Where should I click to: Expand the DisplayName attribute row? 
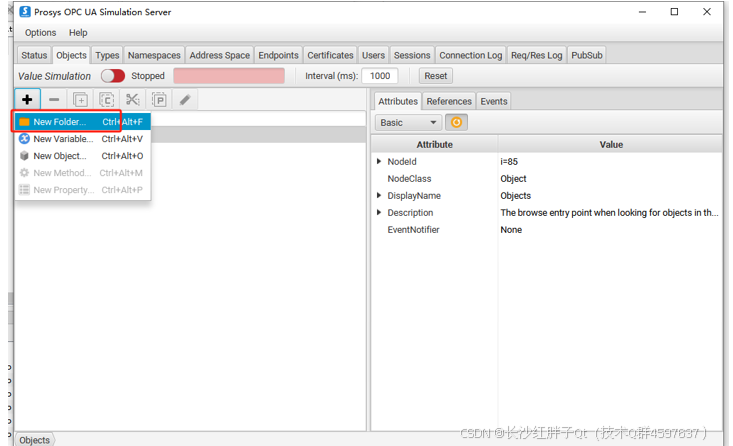tap(379, 195)
